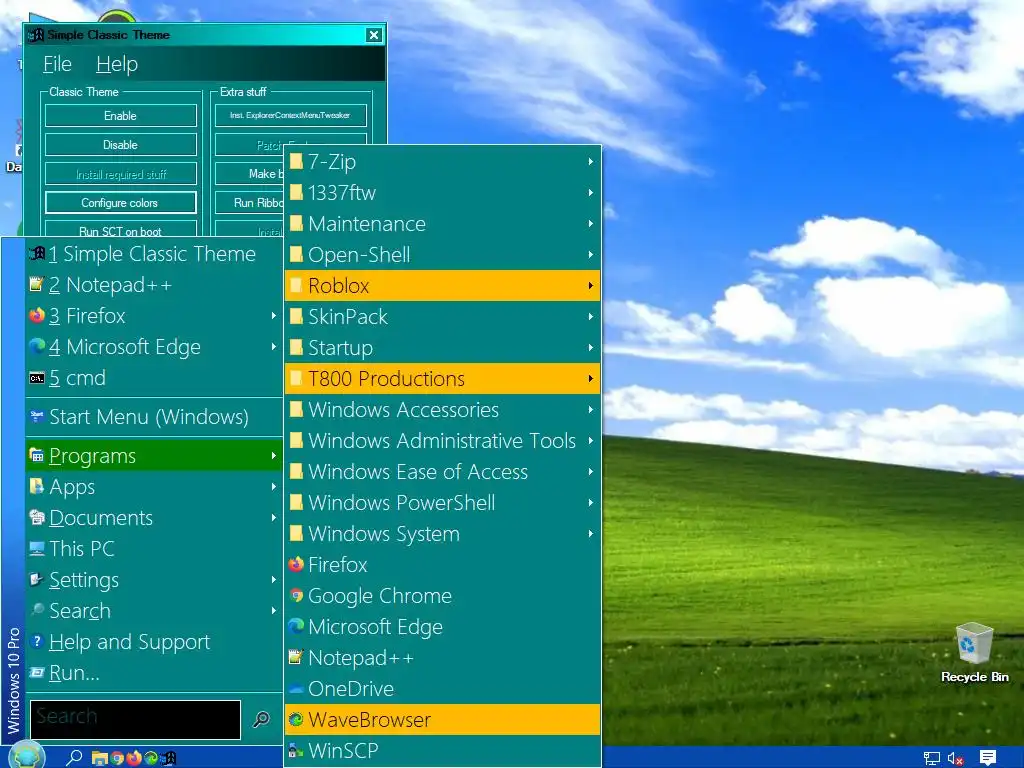Open the Startup folder
The width and height of the screenshot is (1024, 768).
(443, 347)
